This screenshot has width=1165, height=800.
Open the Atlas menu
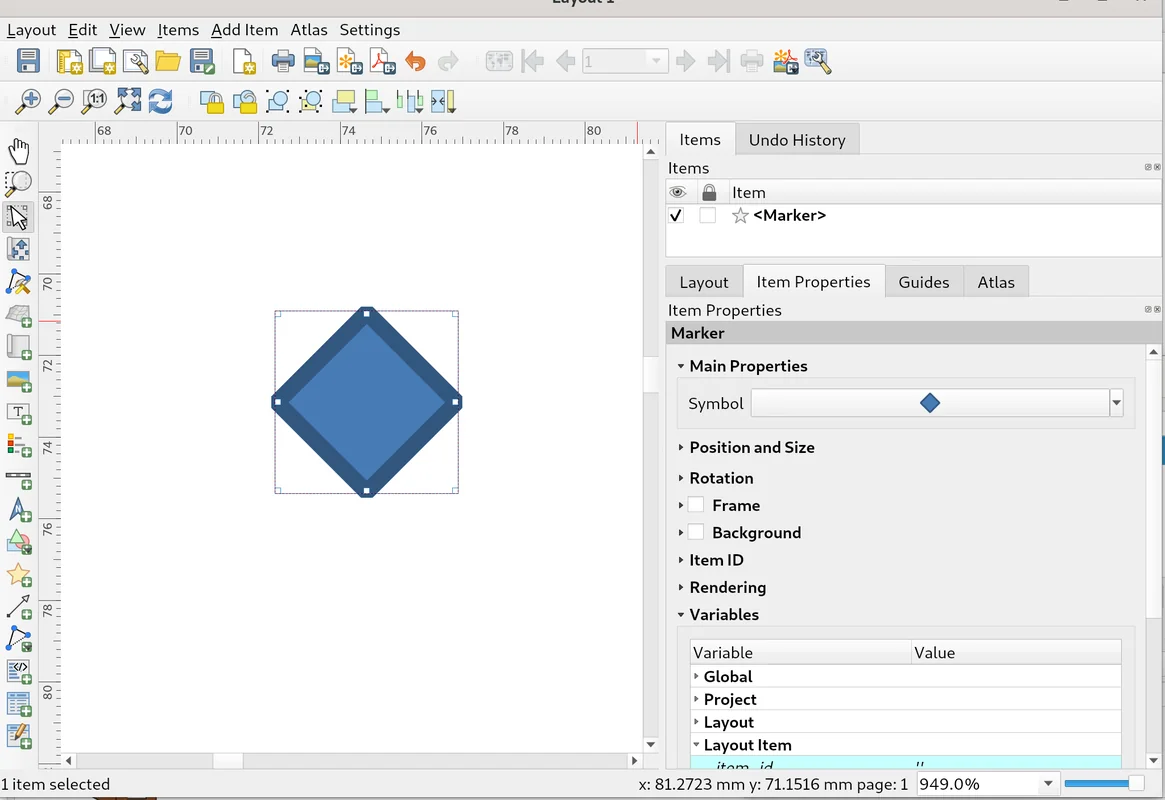309,30
